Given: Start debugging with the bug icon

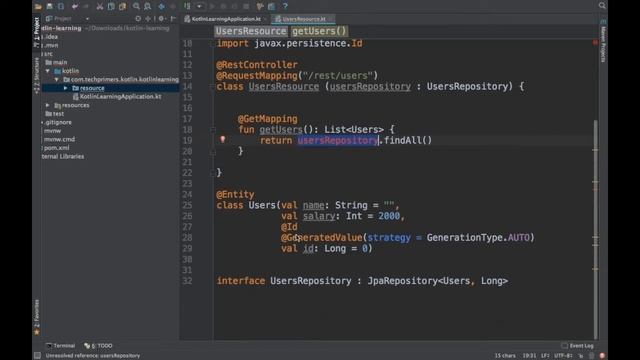Looking at the screenshot, I should [x=223, y=6].
